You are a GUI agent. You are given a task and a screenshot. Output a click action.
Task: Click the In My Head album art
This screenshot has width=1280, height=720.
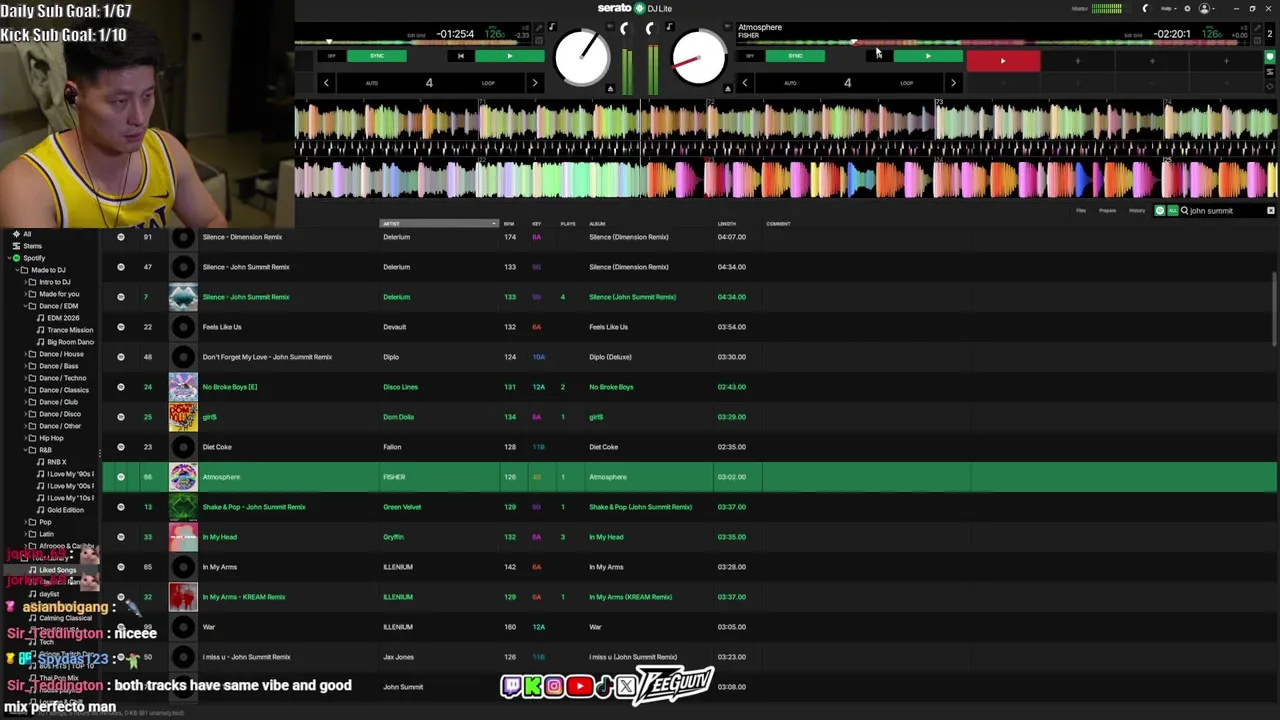183,537
